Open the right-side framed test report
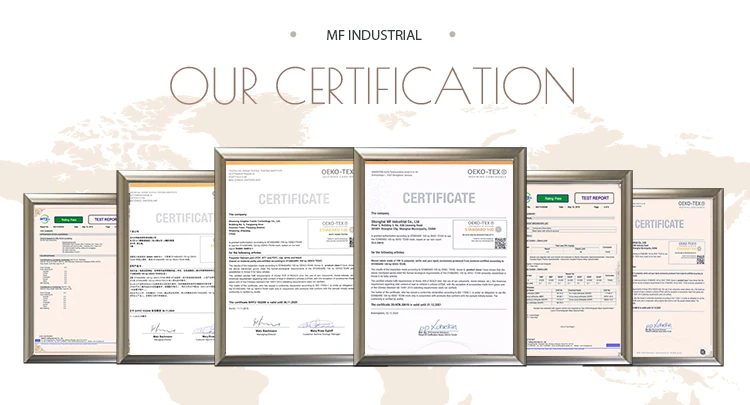 coord(579,267)
